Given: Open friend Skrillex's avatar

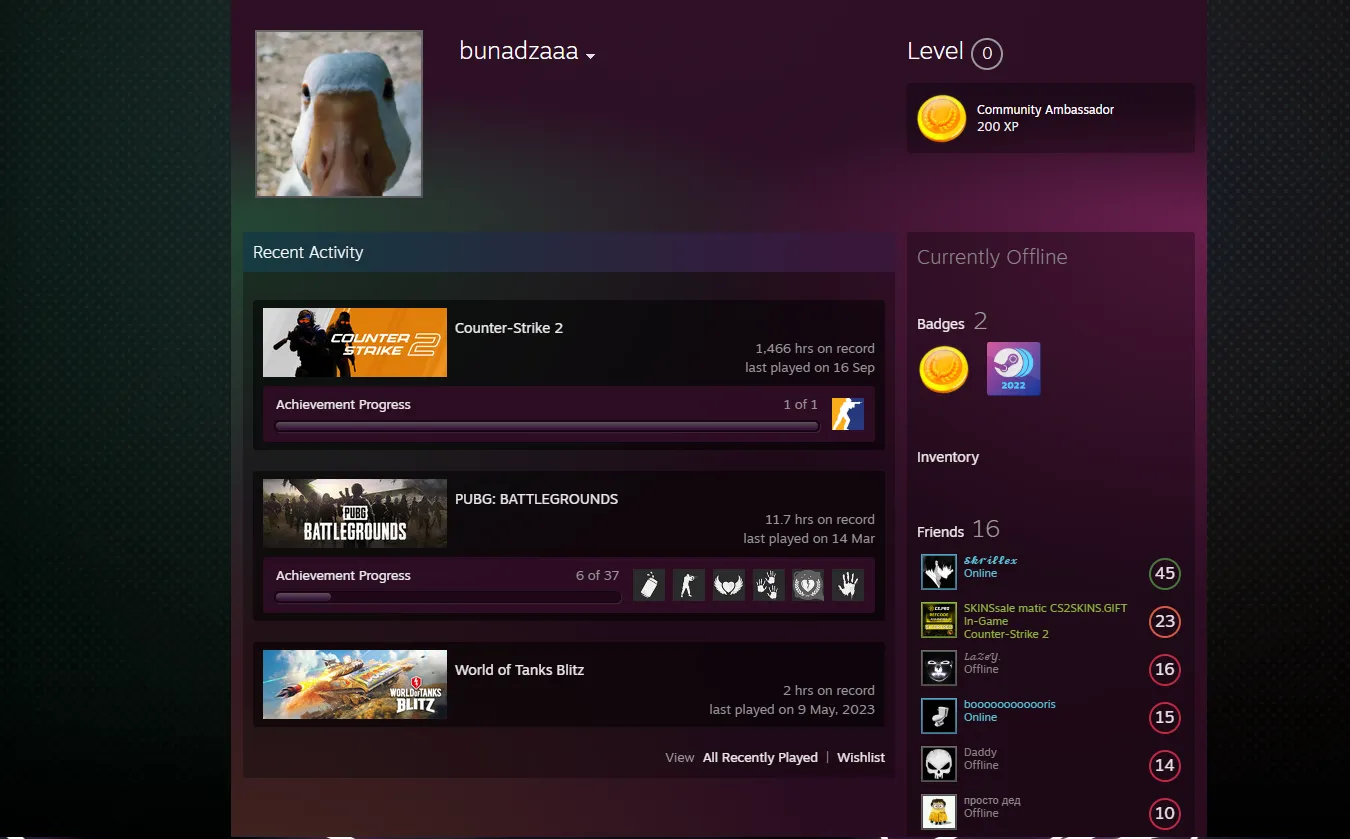Looking at the screenshot, I should pos(939,573).
